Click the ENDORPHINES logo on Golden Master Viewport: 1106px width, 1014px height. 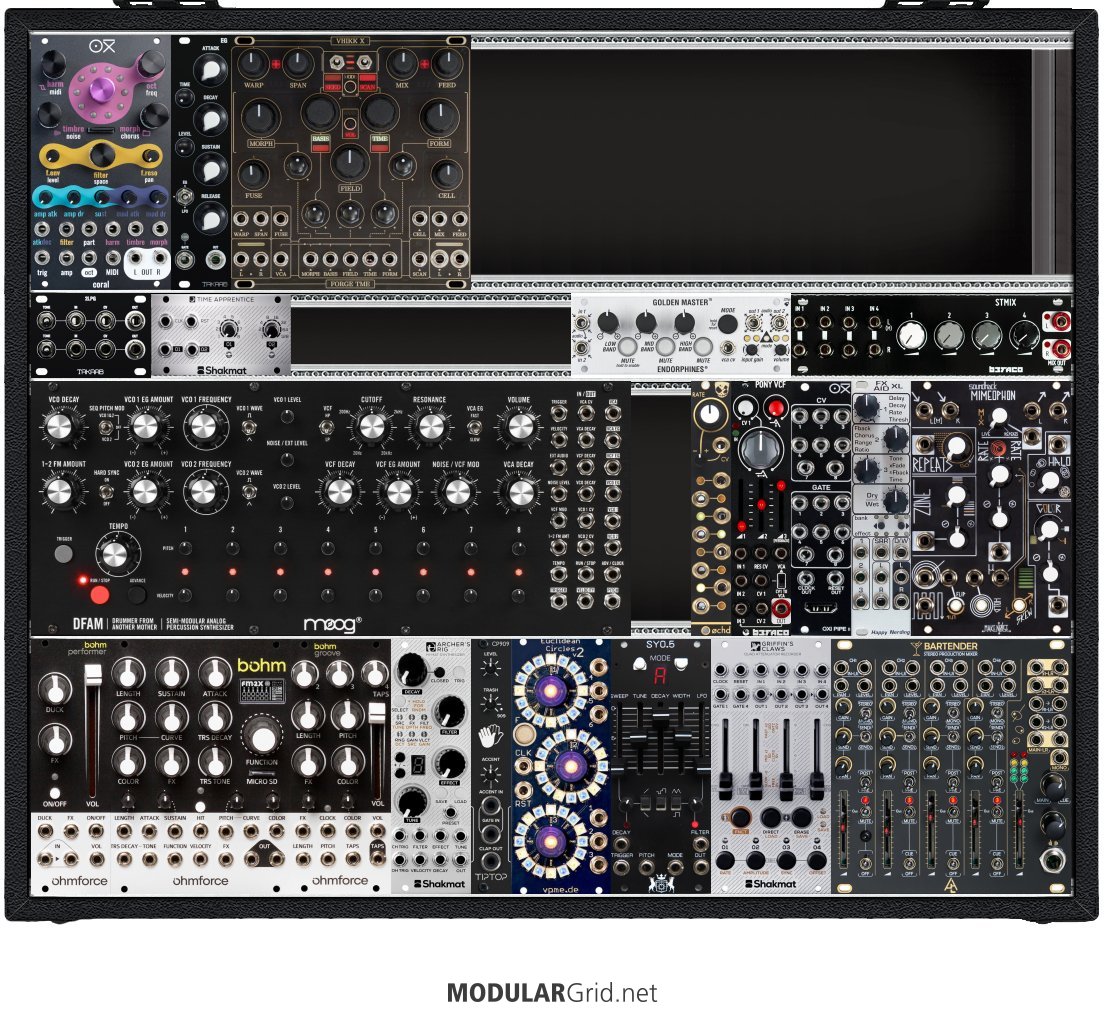tap(681, 369)
